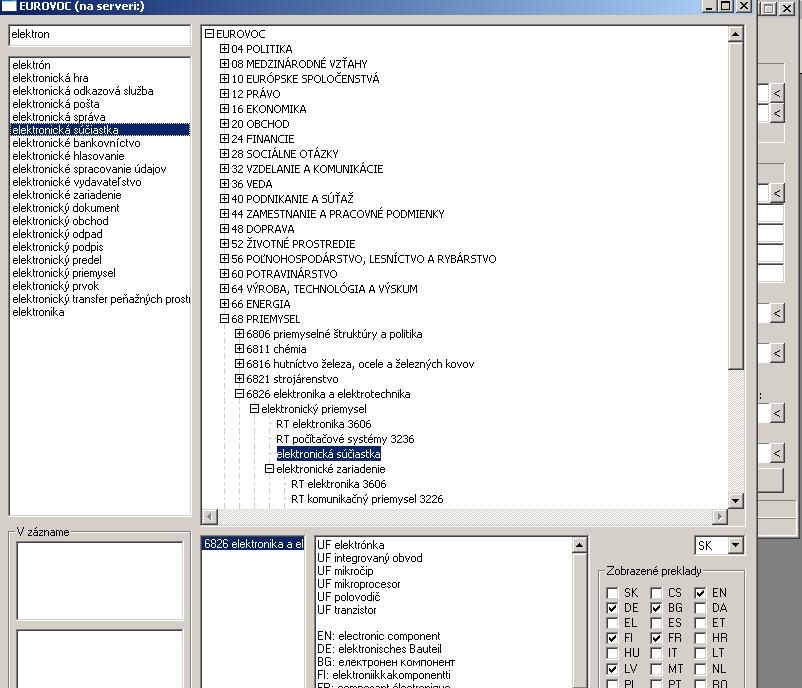Expand 56 POĽNOHOSPODÁRSTVO, LESNÍCTVO A RYBÁRSTVO
Image resolution: width=802 pixels, height=688 pixels.
[224, 259]
